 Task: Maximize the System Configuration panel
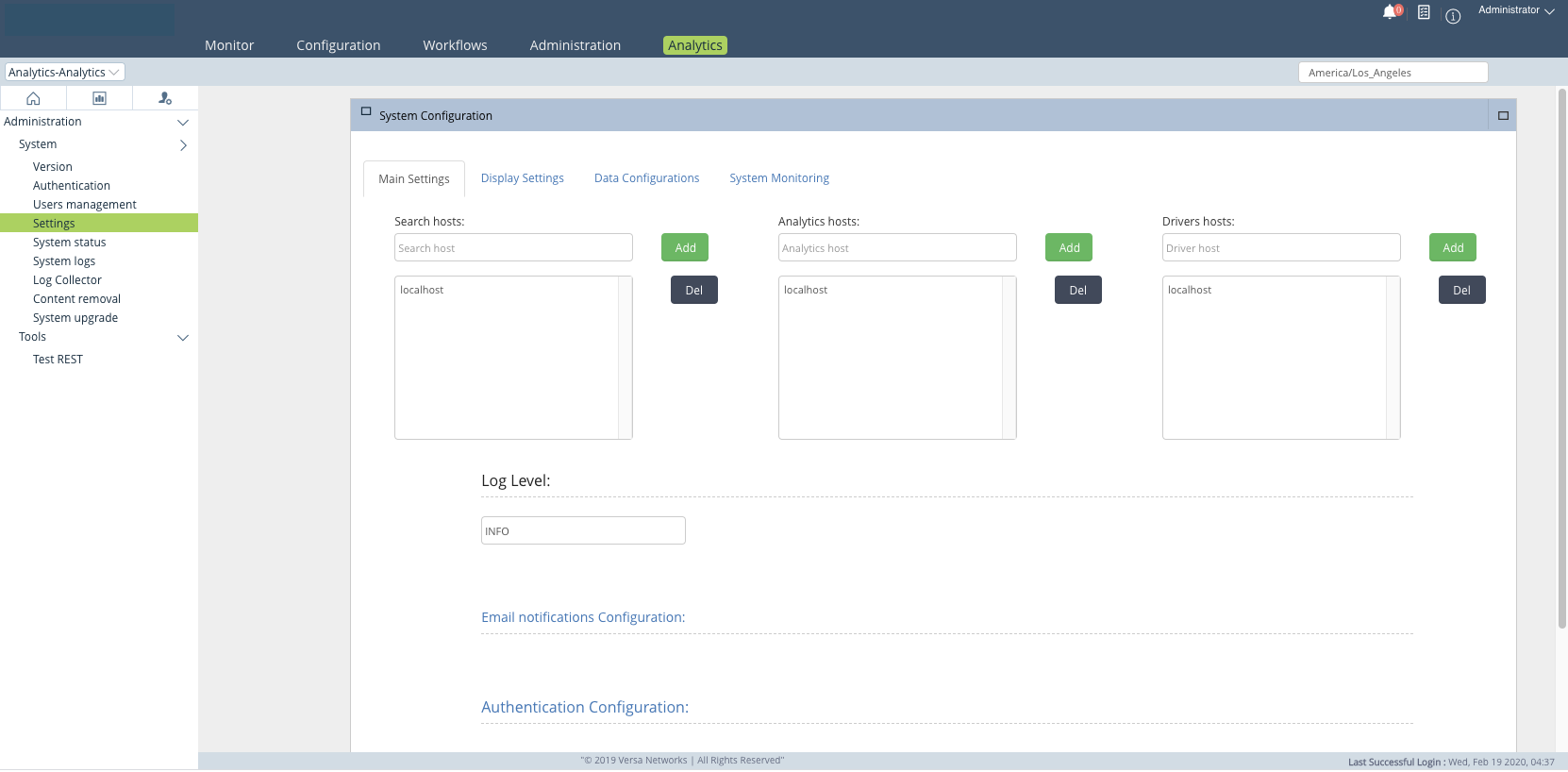pyautogui.click(x=1503, y=116)
